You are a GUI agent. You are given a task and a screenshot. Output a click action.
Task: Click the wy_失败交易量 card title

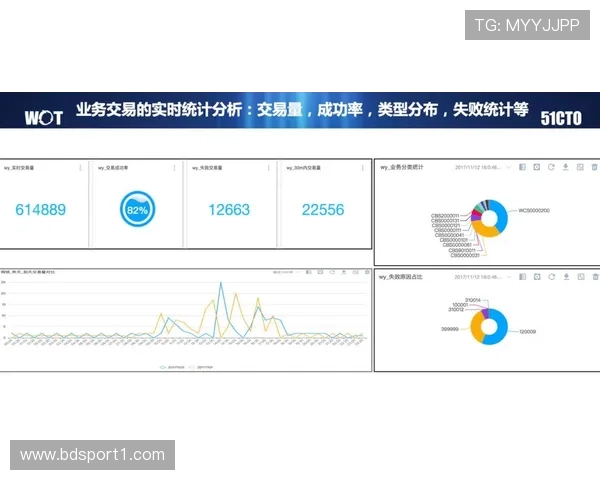(207, 168)
